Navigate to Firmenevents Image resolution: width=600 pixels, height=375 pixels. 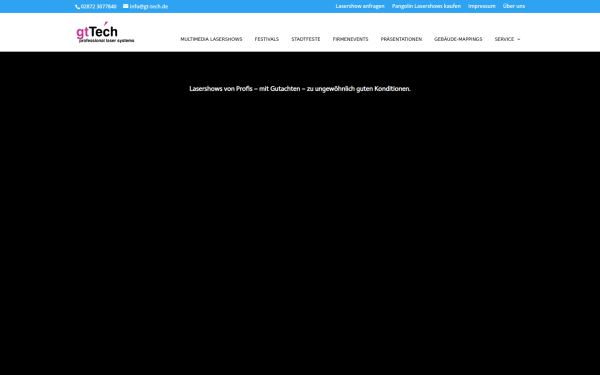coord(351,39)
